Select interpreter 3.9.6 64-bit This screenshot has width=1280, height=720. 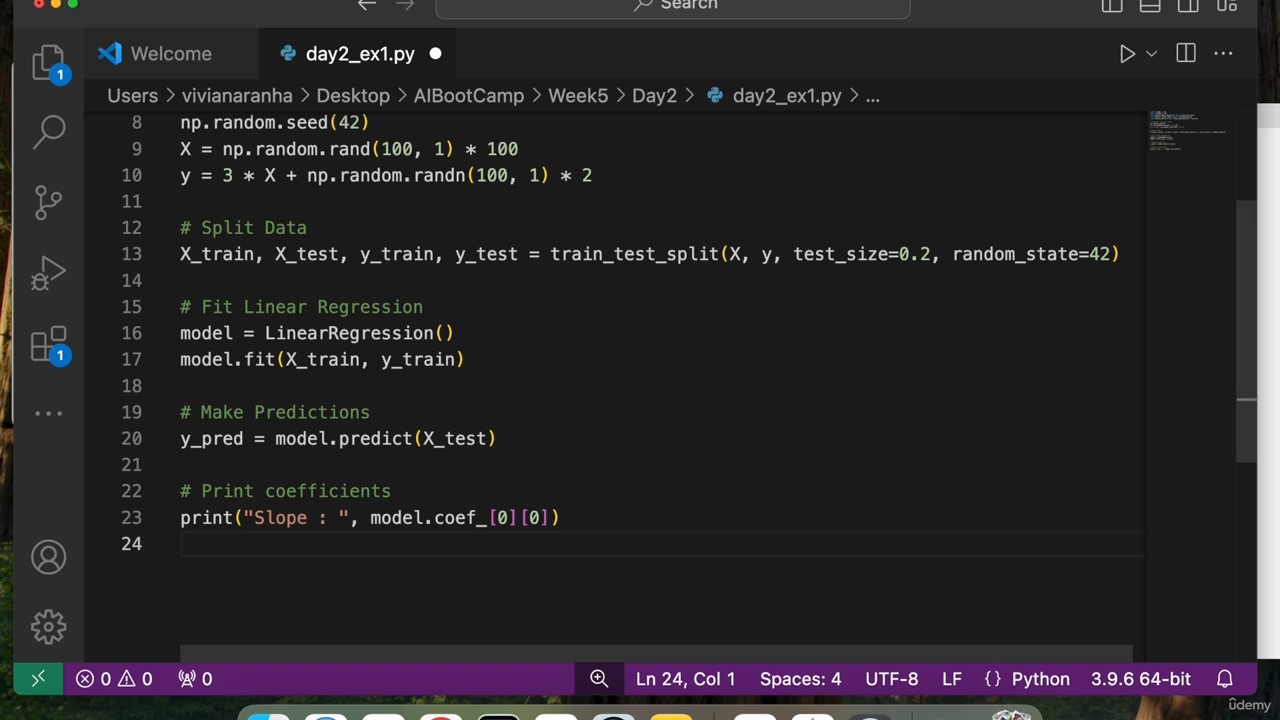[1140, 679]
